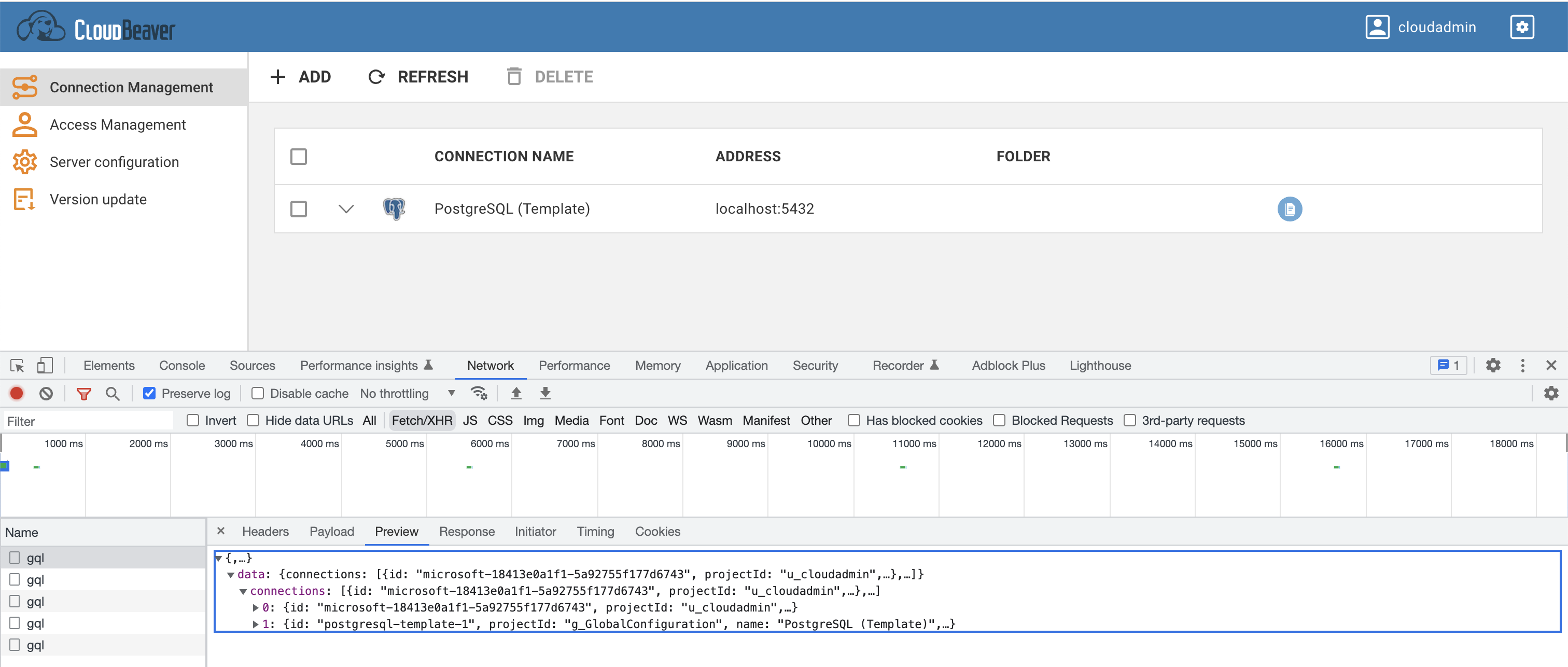Viewport: 1568px width, 667px height.
Task: Open the No throttling dropdown
Action: click(451, 393)
